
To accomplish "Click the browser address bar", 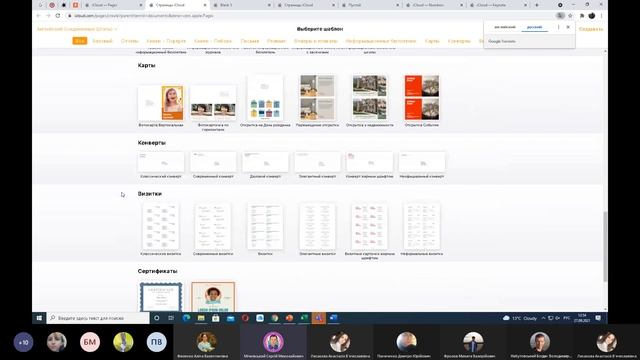I will (x=310, y=16).
